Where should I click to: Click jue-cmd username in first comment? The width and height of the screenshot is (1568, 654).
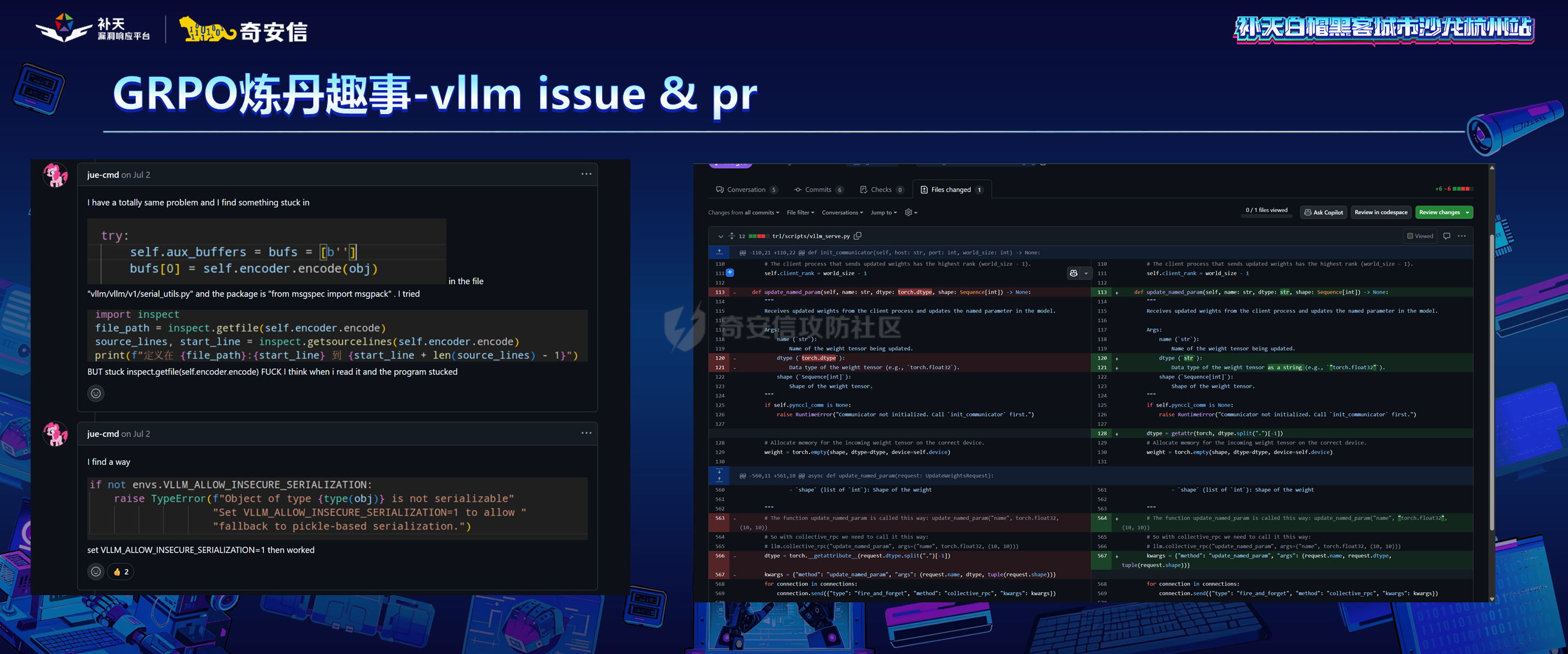tap(103, 175)
